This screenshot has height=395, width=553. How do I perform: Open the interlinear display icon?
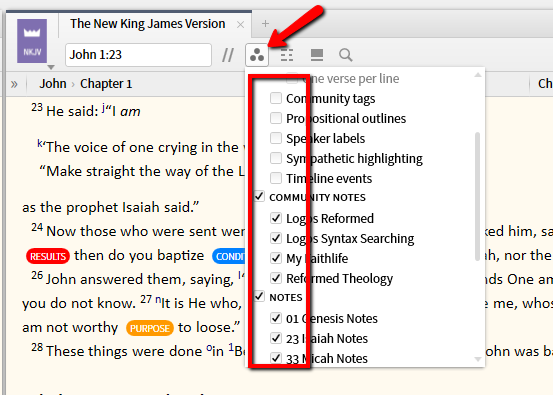click(287, 55)
